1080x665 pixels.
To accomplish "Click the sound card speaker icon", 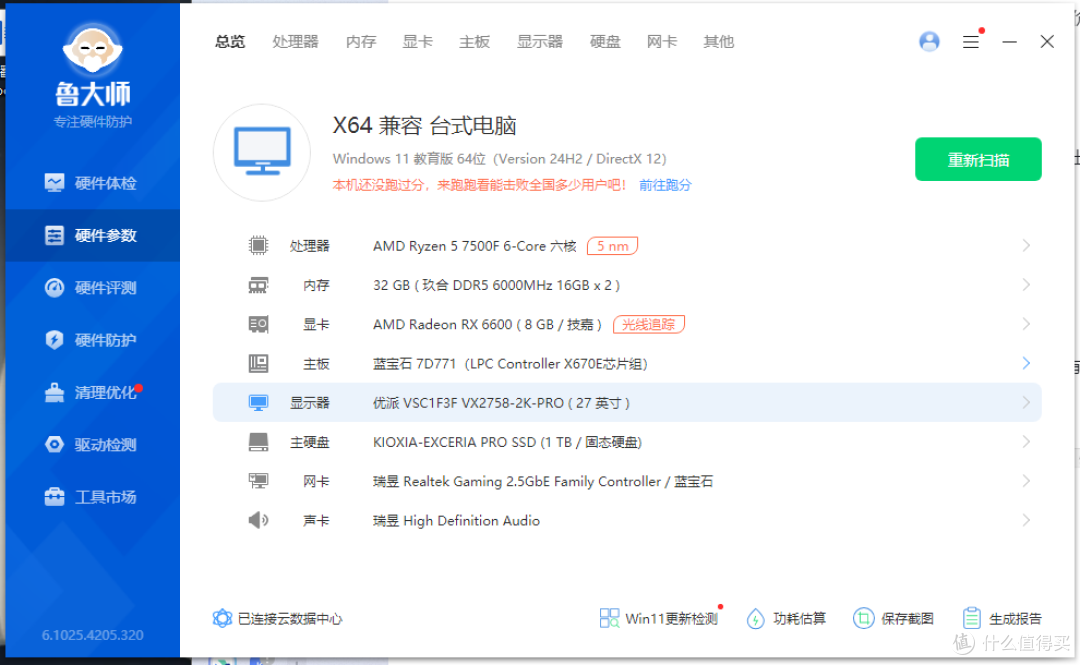I will click(258, 520).
